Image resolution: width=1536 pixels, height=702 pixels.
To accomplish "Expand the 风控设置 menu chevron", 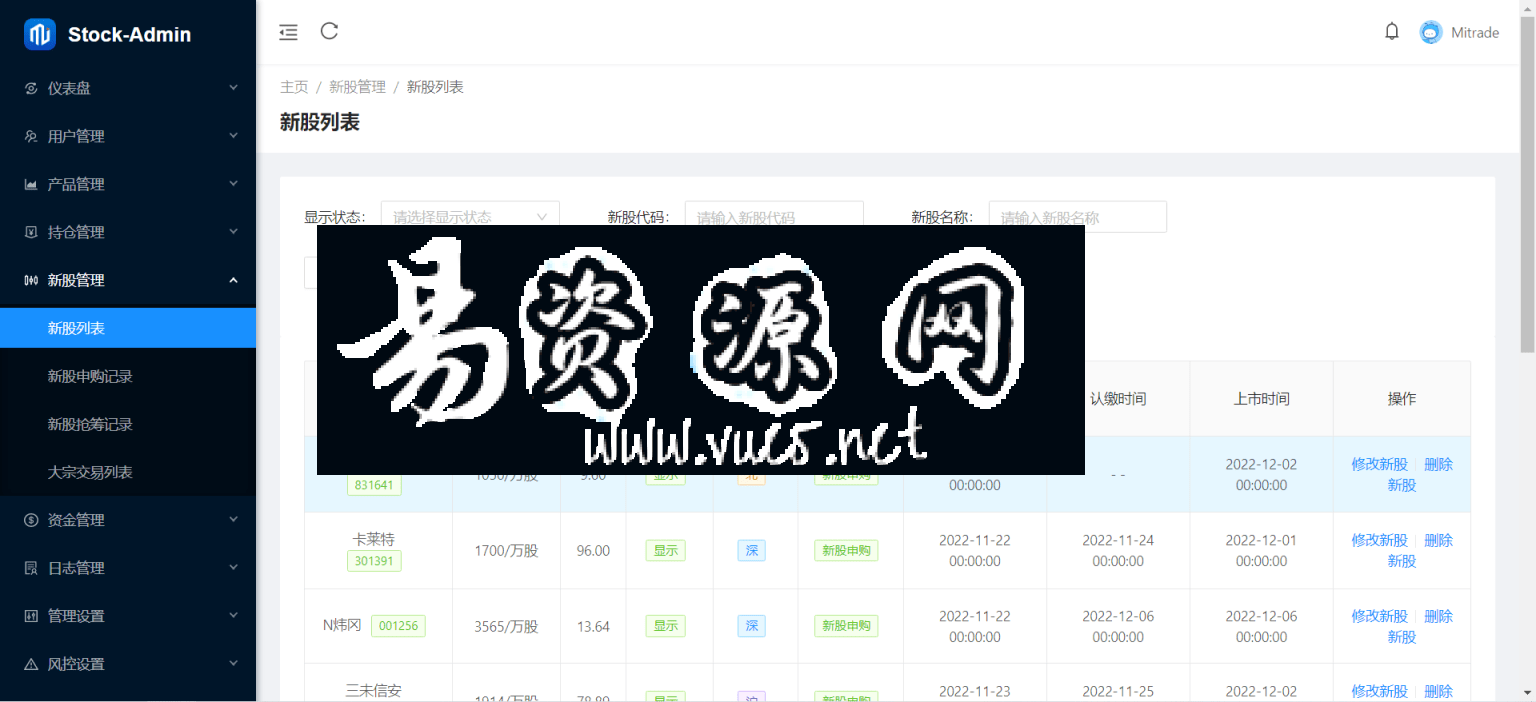I will tap(233, 664).
